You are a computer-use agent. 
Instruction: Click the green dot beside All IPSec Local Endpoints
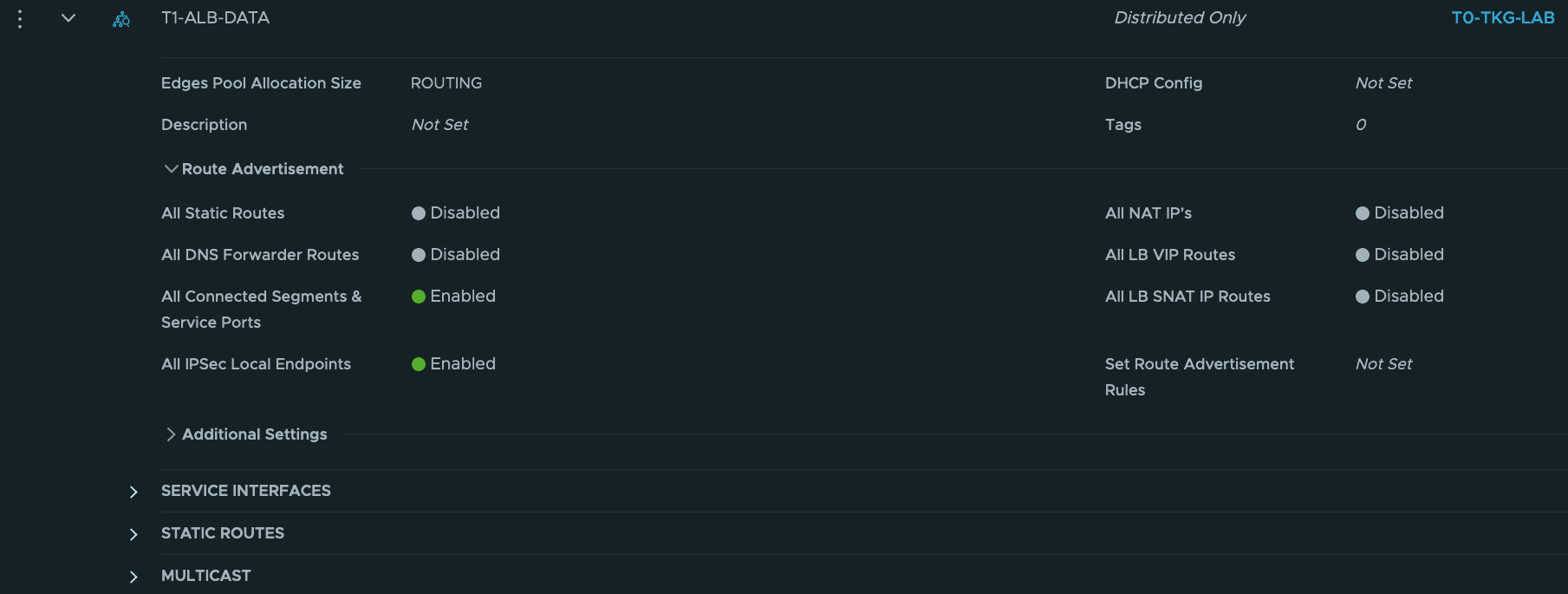tap(418, 363)
